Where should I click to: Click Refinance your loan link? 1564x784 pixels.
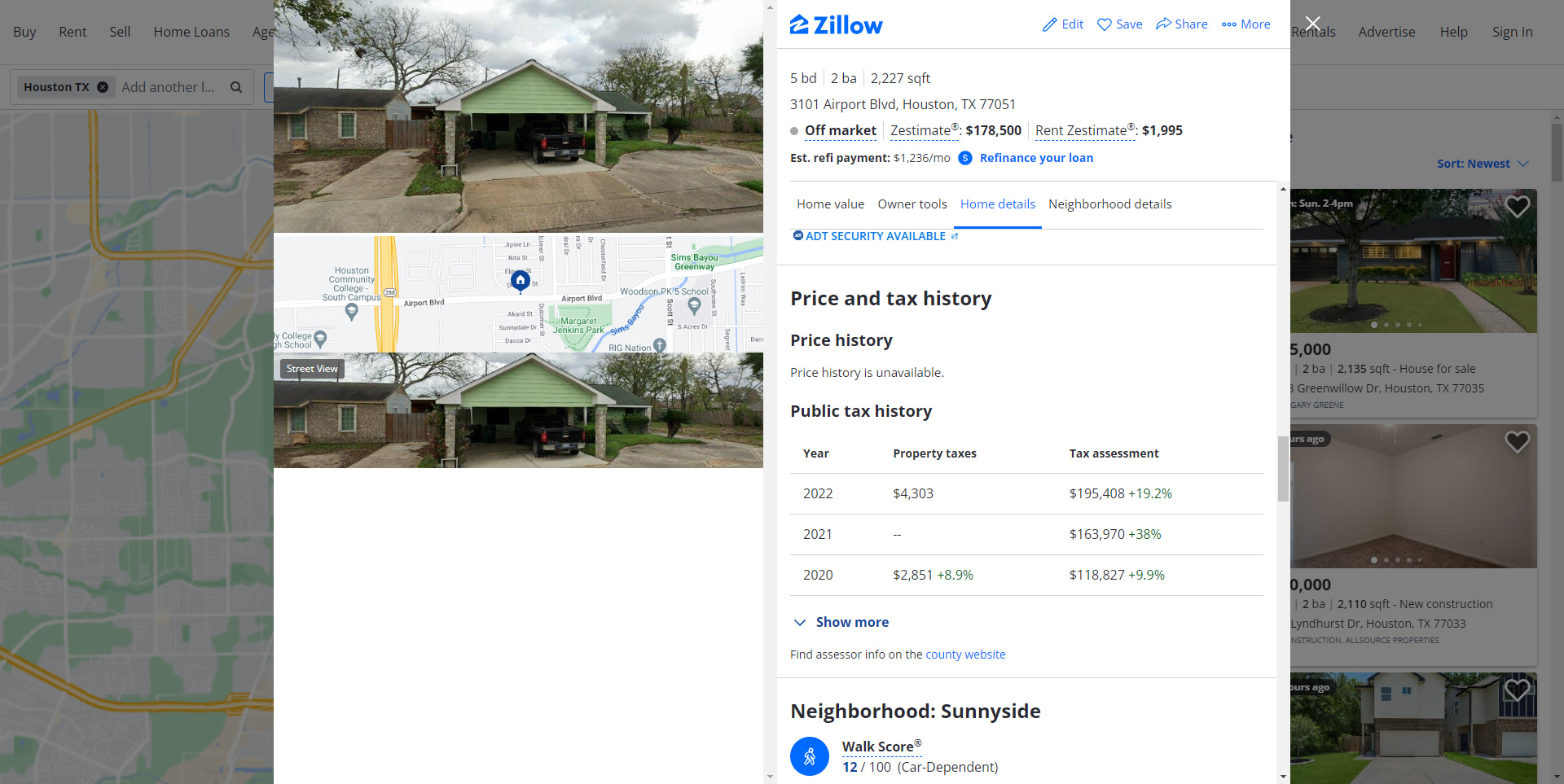point(1036,158)
